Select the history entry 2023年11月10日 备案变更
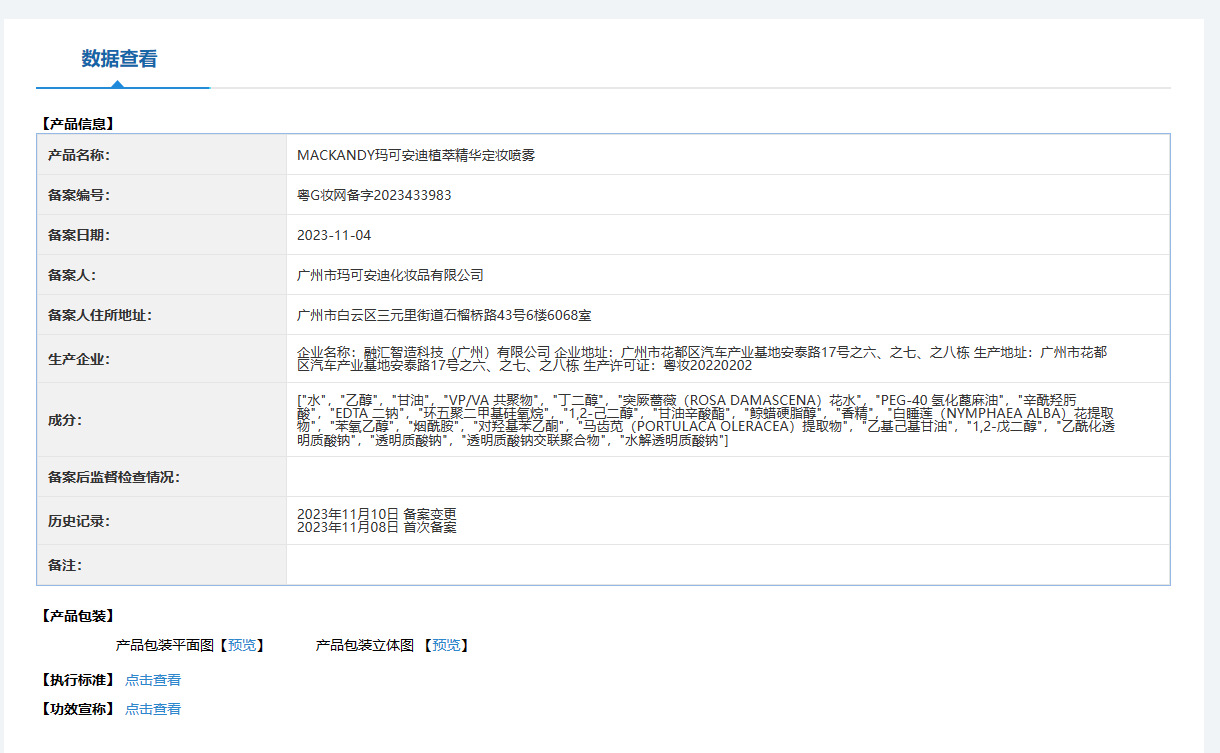Image resolution: width=1220 pixels, height=753 pixels. pyautogui.click(x=377, y=514)
